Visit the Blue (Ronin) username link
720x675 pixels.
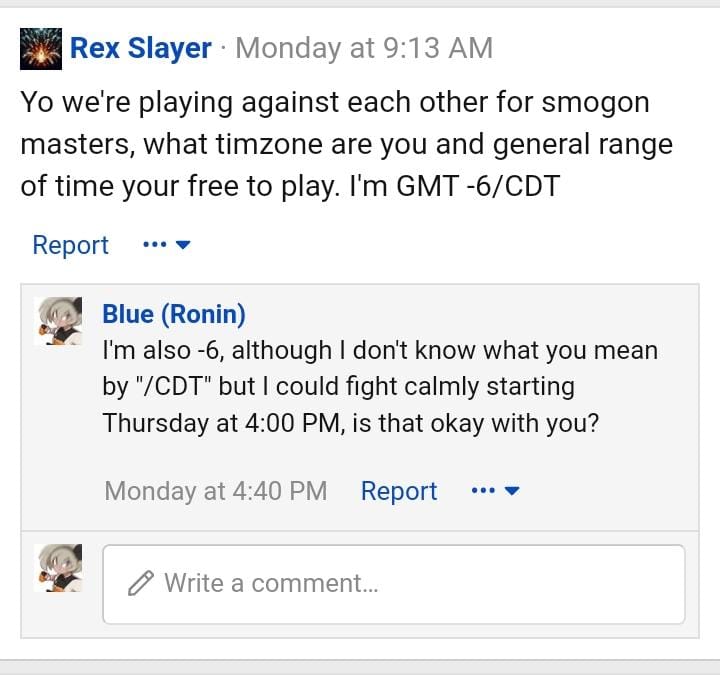point(174,314)
